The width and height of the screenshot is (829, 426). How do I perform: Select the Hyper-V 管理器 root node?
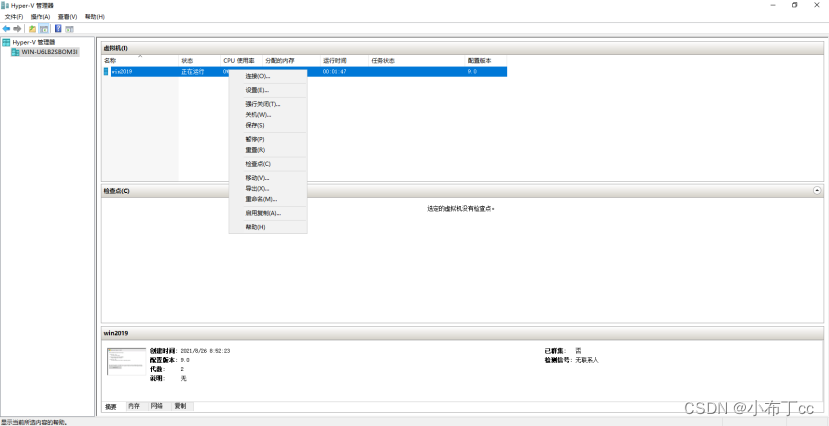[x=33, y=42]
